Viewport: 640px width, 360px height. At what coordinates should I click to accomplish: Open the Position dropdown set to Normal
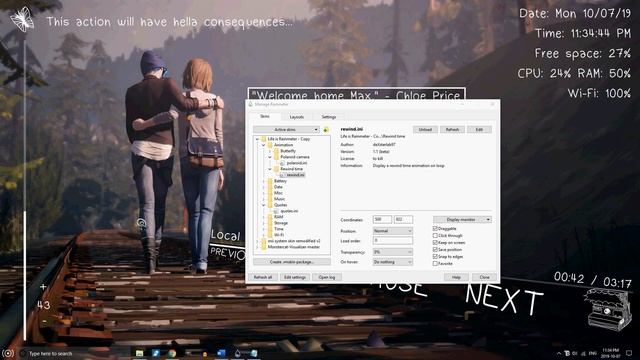pyautogui.click(x=393, y=231)
